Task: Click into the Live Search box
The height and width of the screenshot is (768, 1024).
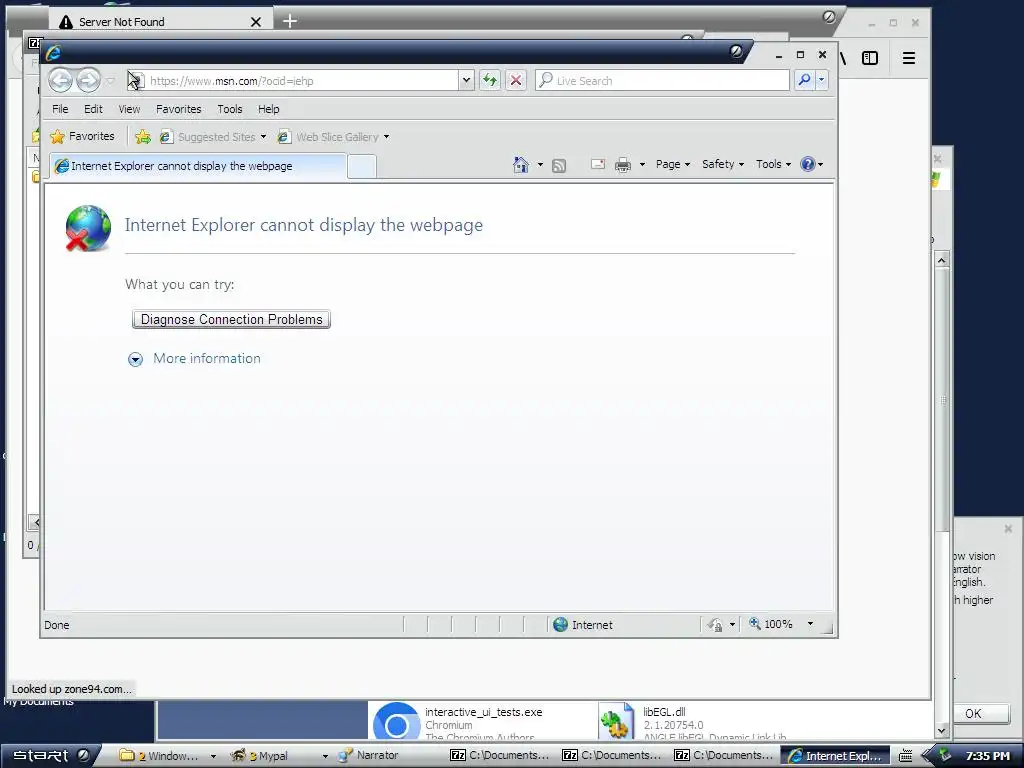Action: [662, 80]
